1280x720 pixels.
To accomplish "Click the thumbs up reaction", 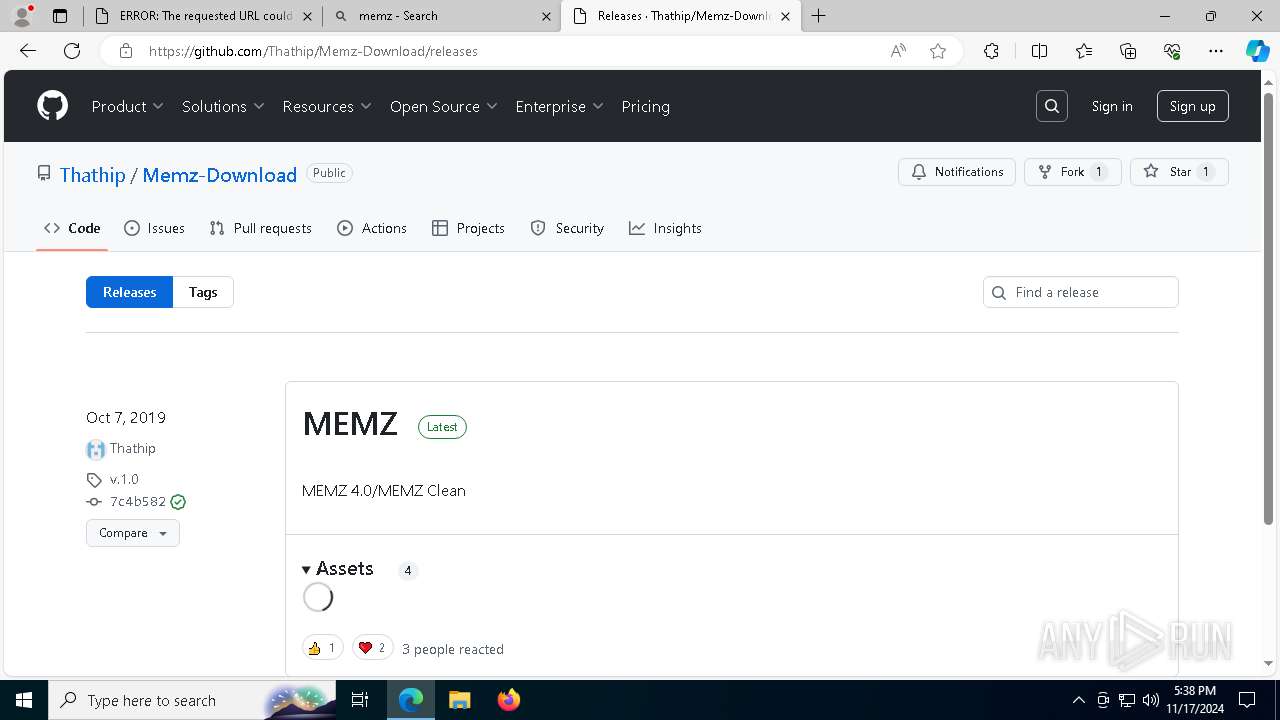I will (322, 648).
